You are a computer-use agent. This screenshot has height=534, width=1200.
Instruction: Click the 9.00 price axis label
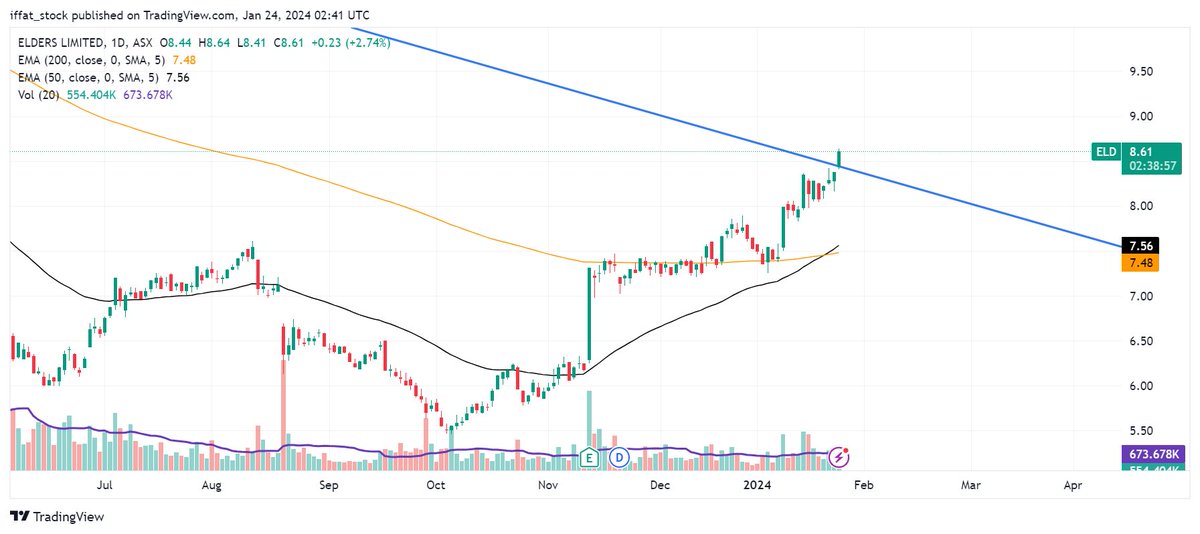1142,116
